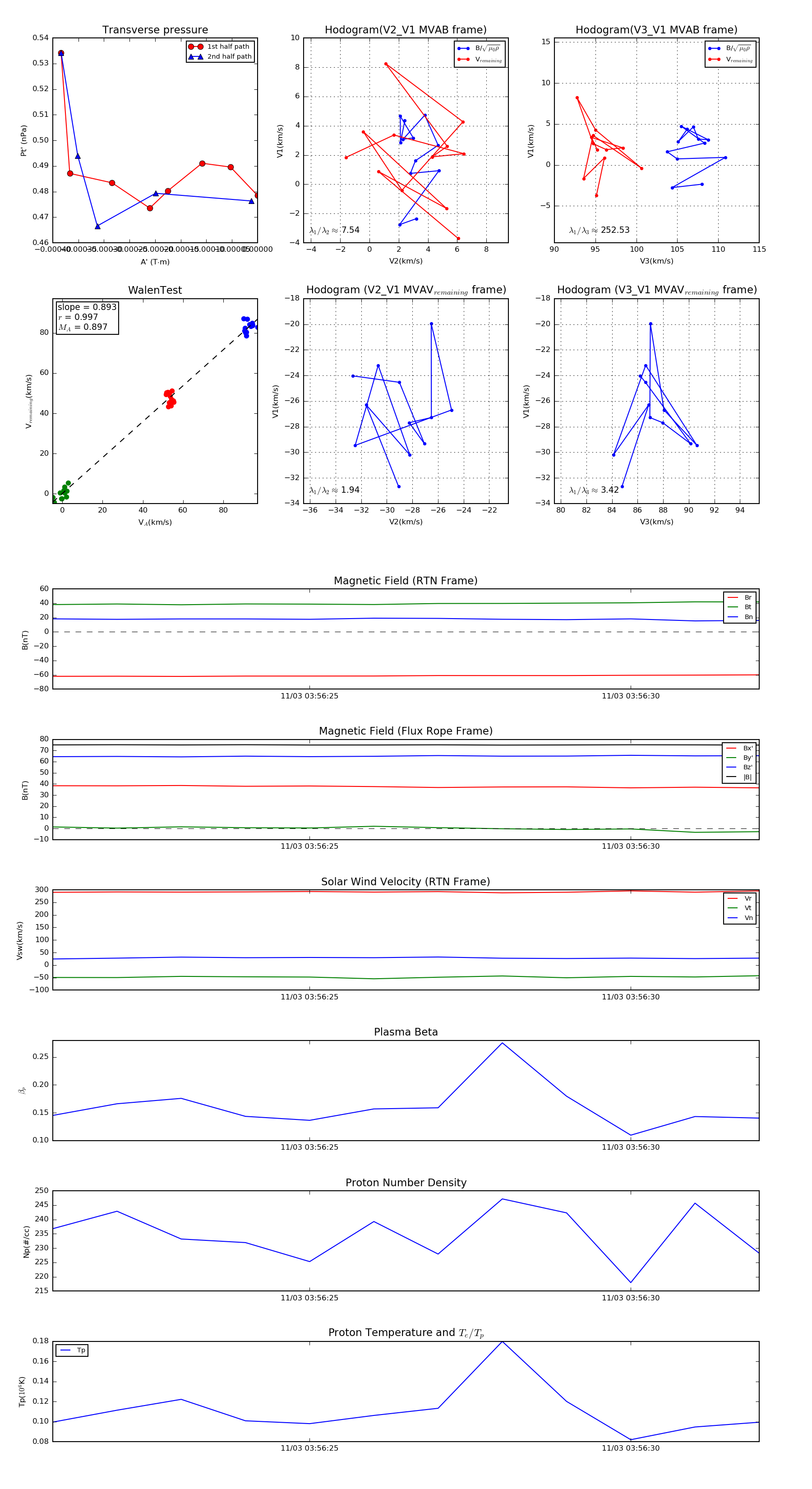The width and height of the screenshot is (812, 1489).
Task: Click the red cluster in the WalenTest plot
Action: [x=170, y=399]
